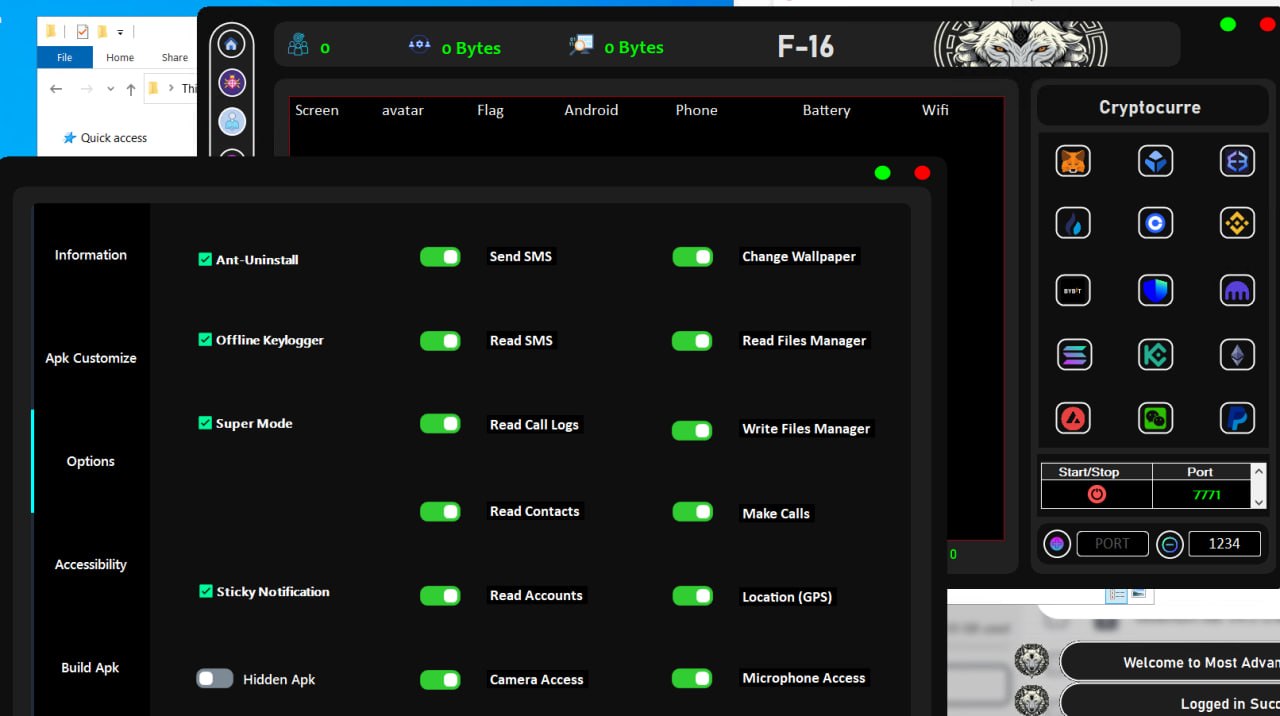
Task: Select the Options tab
Action: [91, 461]
